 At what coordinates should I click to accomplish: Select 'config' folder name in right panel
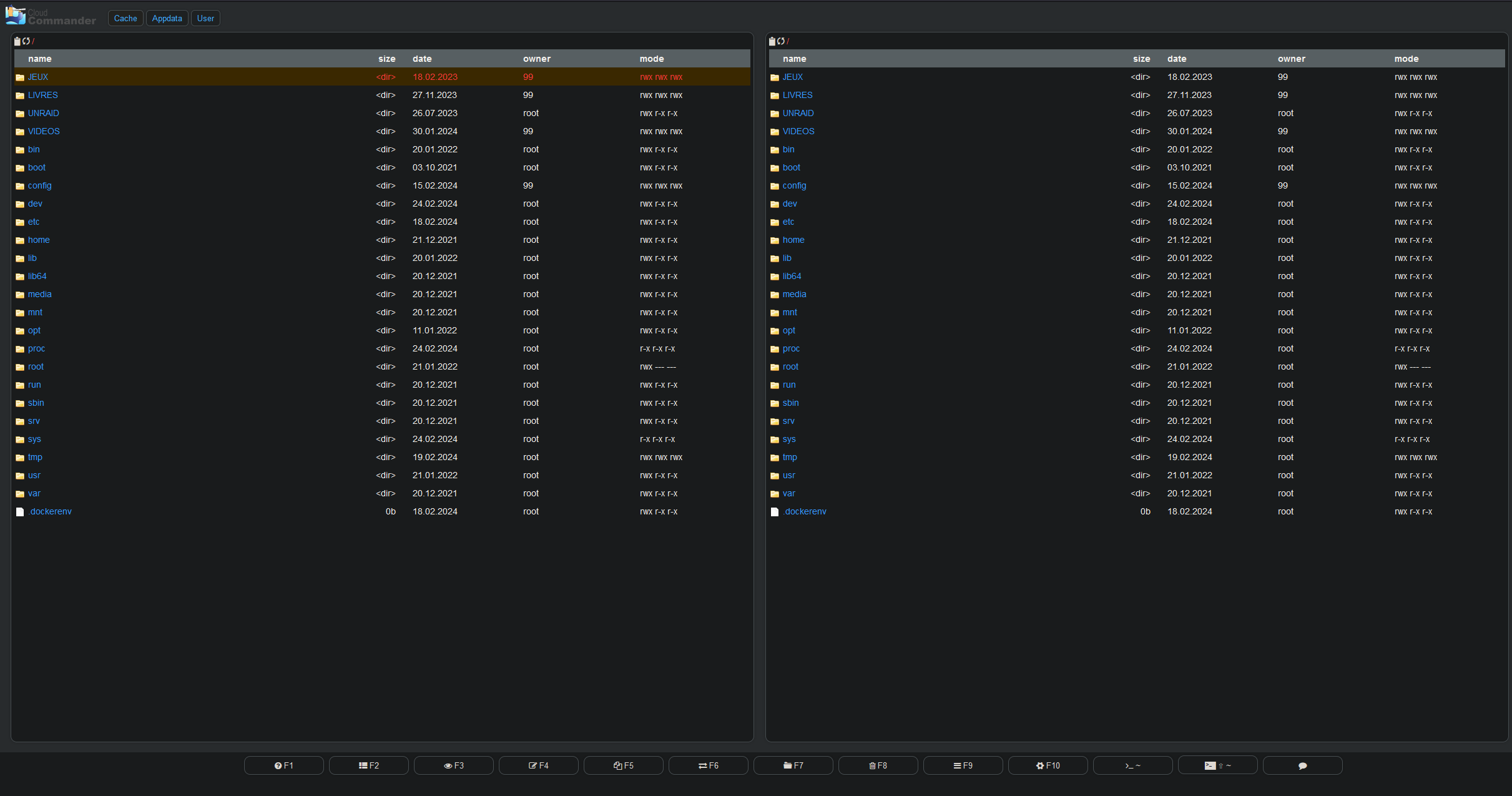pos(795,185)
